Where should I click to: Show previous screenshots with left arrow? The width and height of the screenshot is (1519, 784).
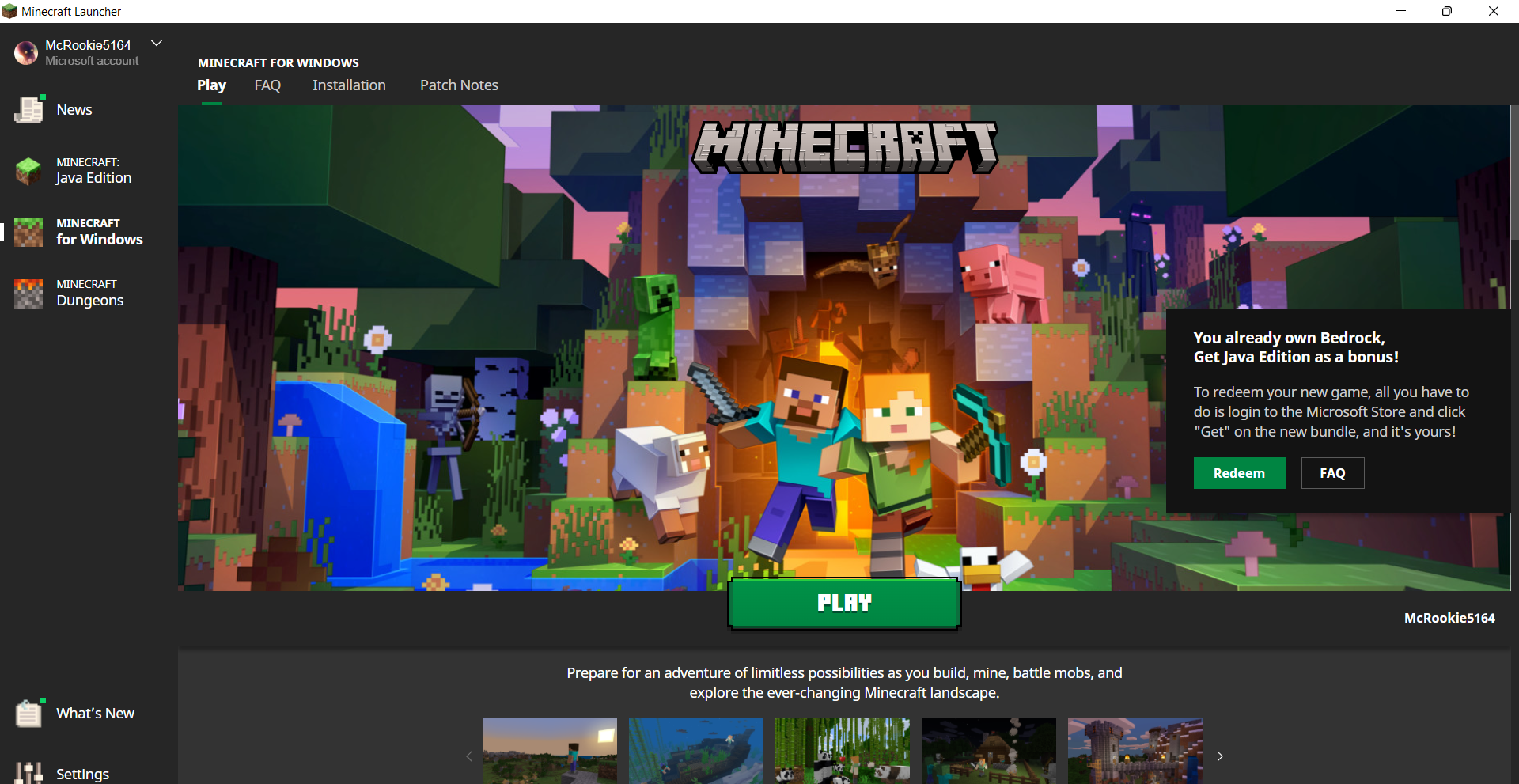[x=468, y=756]
